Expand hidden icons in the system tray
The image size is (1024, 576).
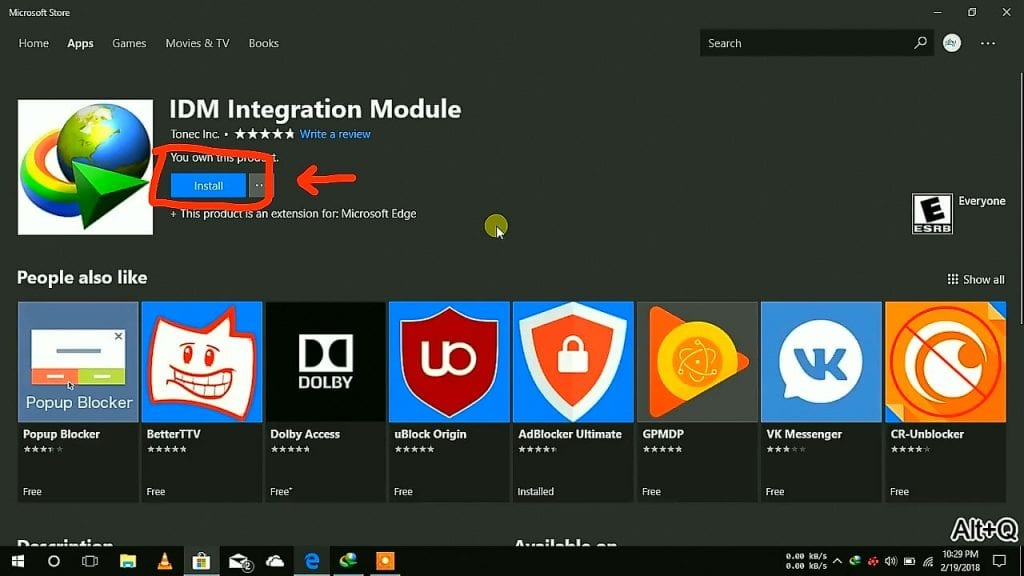[x=838, y=563]
